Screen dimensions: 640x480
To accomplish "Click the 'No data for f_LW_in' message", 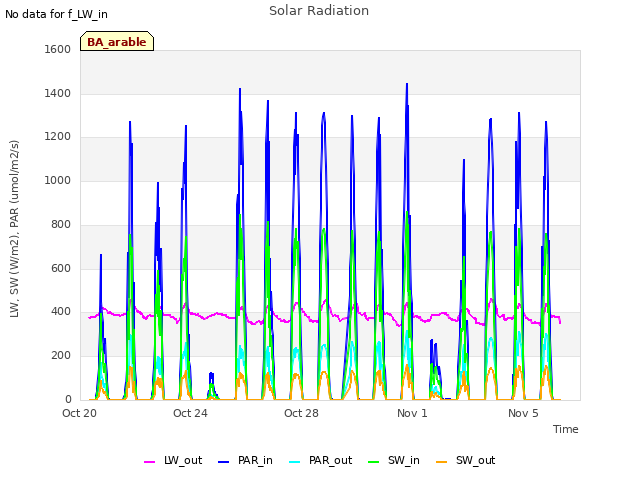I will (x=56, y=14).
